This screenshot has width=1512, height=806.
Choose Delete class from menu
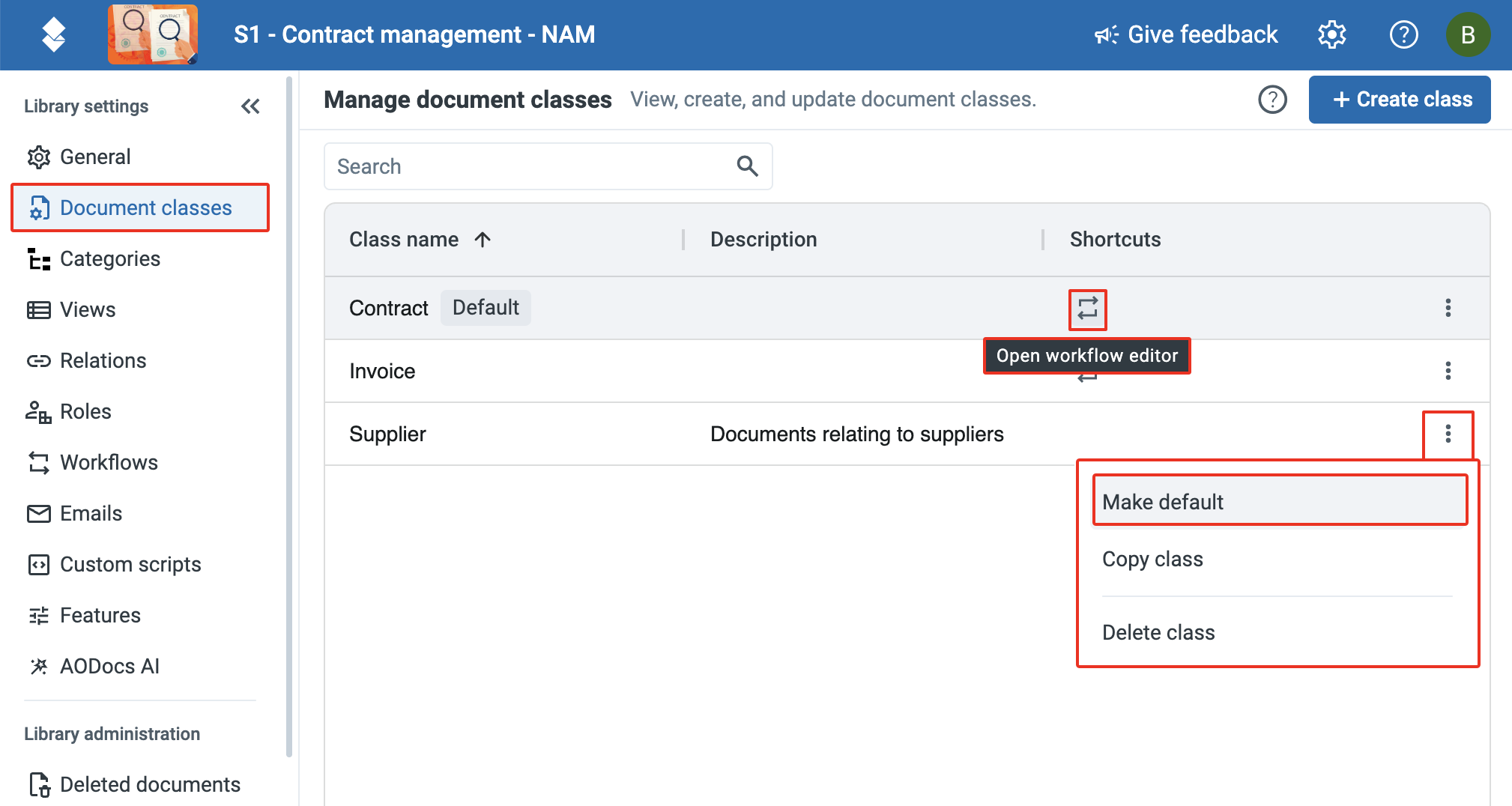point(1279,632)
